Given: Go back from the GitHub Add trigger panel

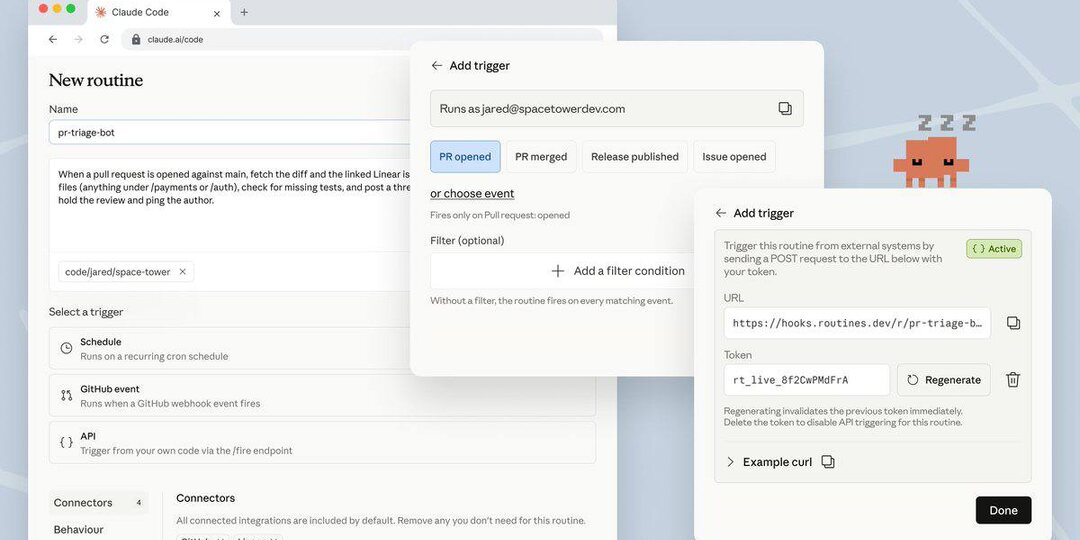Looking at the screenshot, I should [436, 65].
